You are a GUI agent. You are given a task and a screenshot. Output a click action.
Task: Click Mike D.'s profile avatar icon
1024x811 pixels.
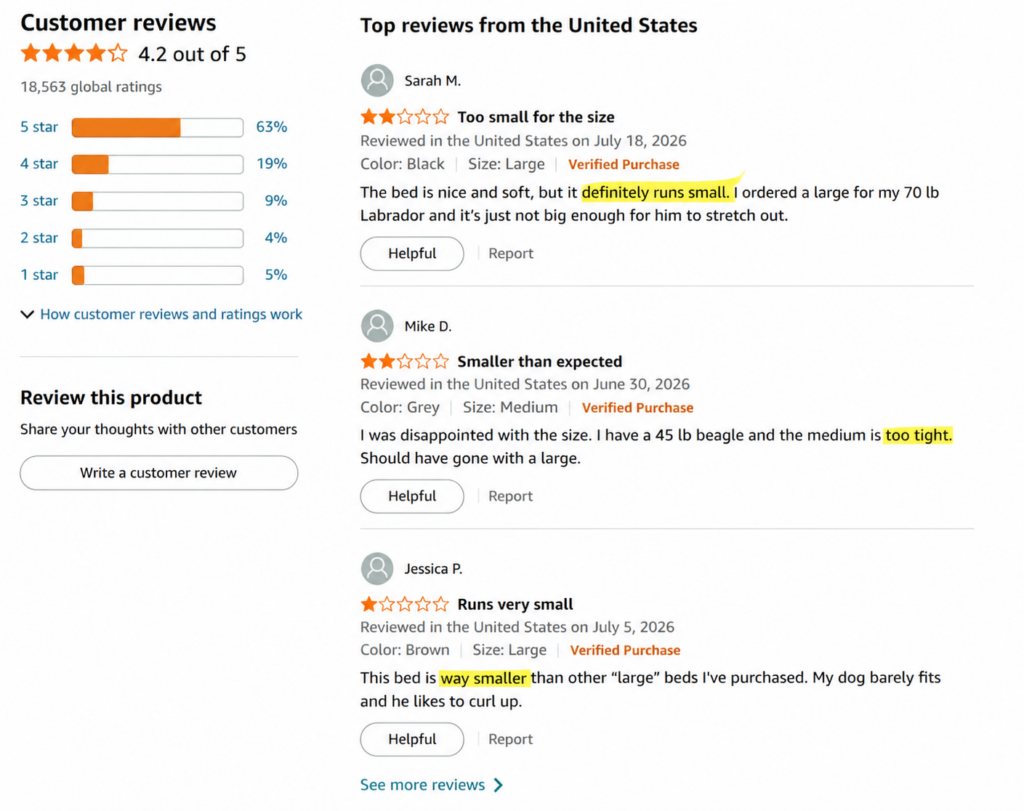377,326
